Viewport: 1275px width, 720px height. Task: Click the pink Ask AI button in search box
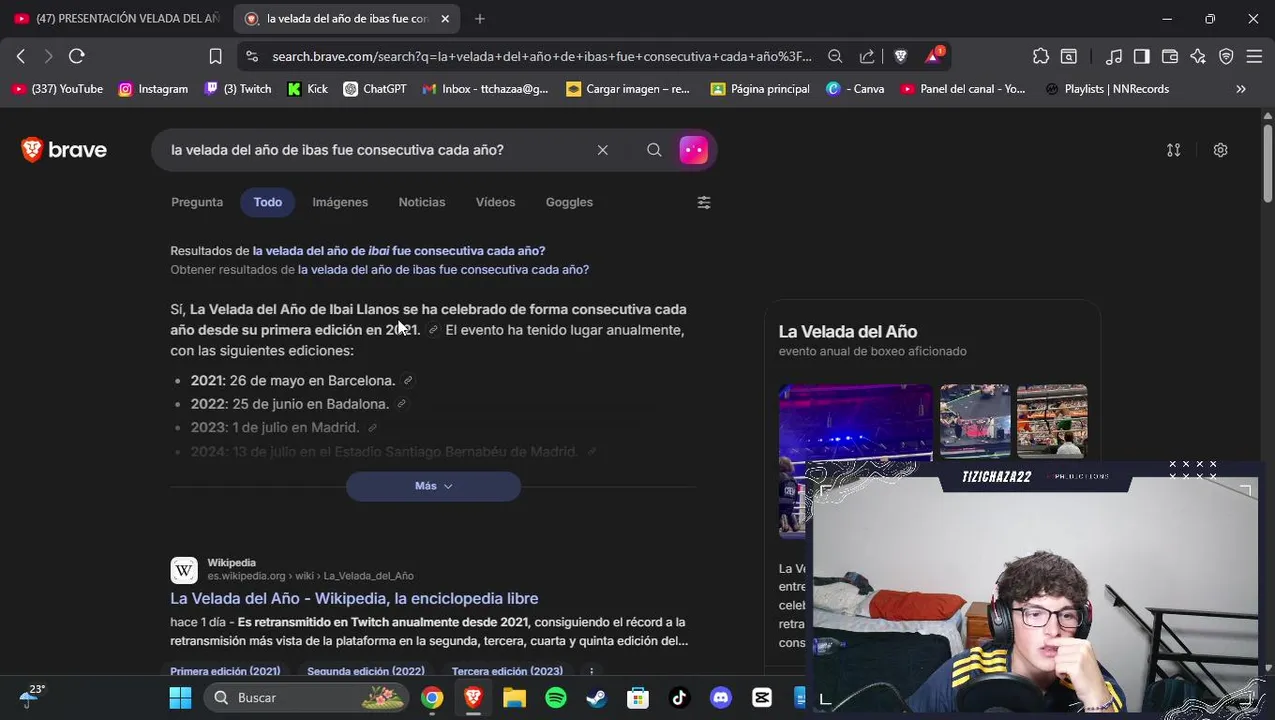[693, 150]
